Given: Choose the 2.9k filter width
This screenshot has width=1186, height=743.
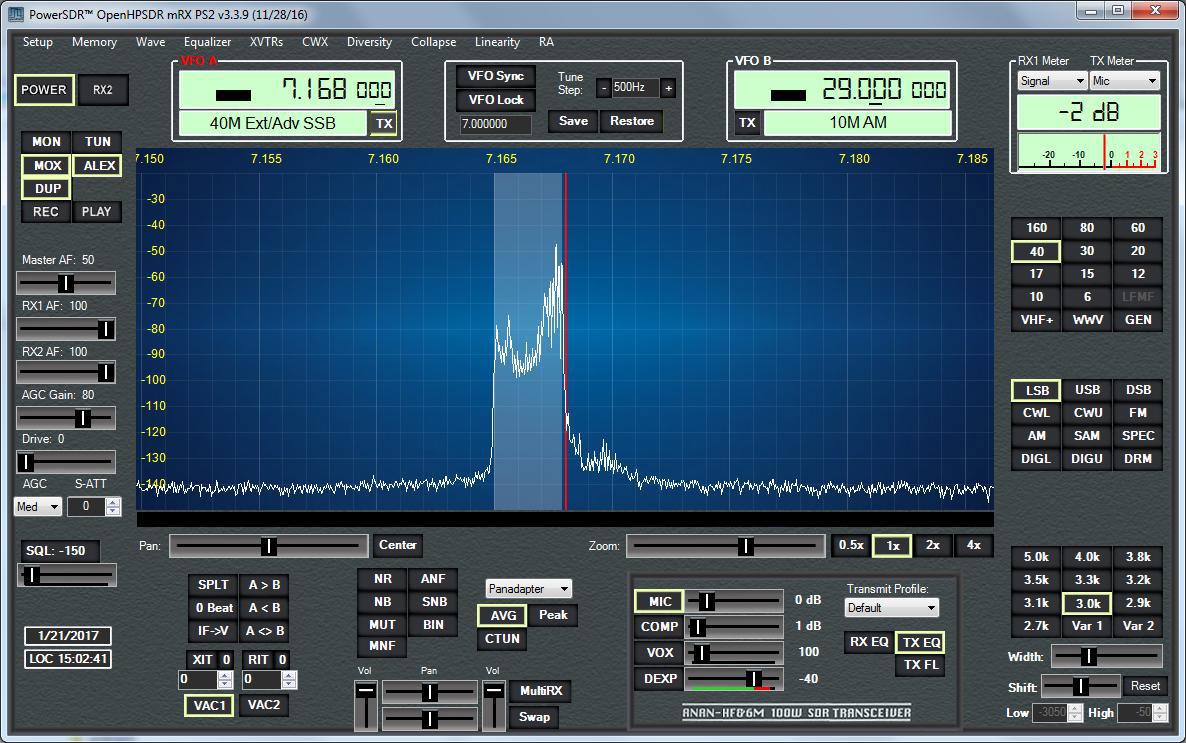Looking at the screenshot, I should [x=1138, y=603].
